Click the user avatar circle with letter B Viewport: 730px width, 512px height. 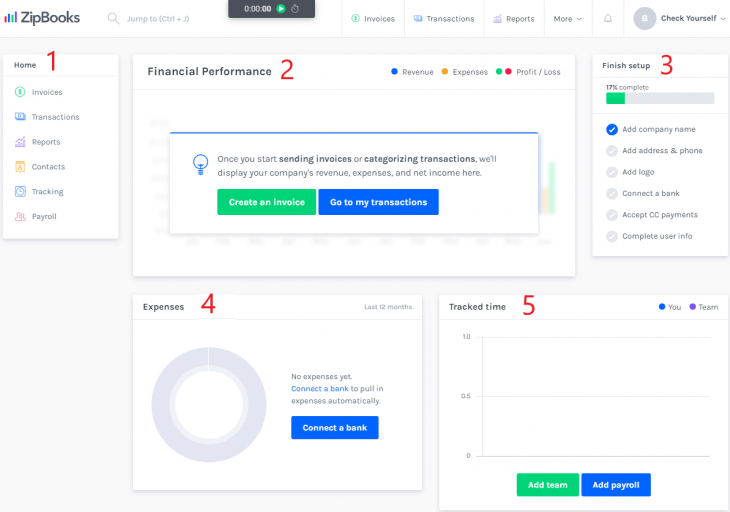[x=644, y=19]
